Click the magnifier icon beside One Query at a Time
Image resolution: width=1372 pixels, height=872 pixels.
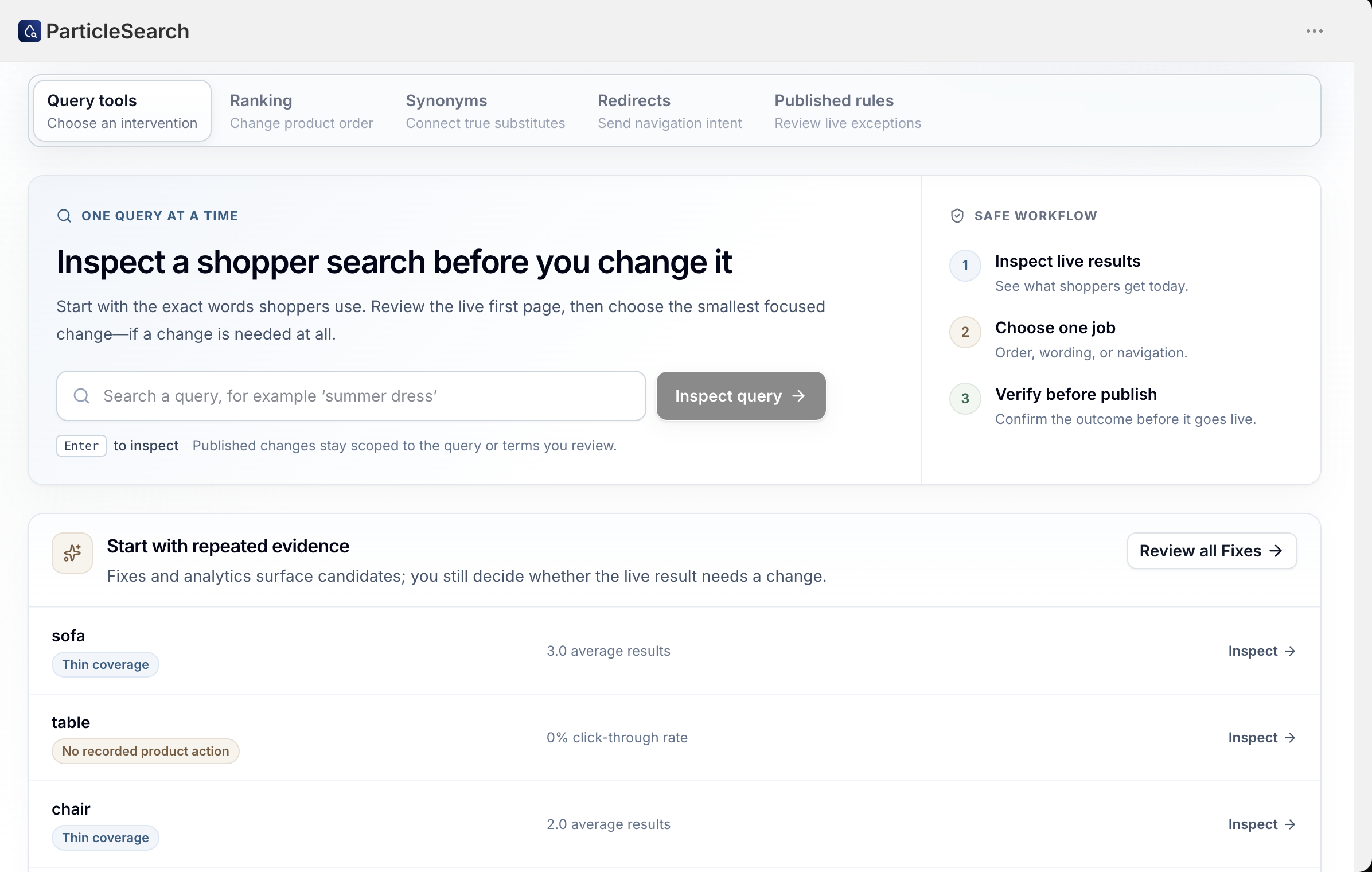64,216
